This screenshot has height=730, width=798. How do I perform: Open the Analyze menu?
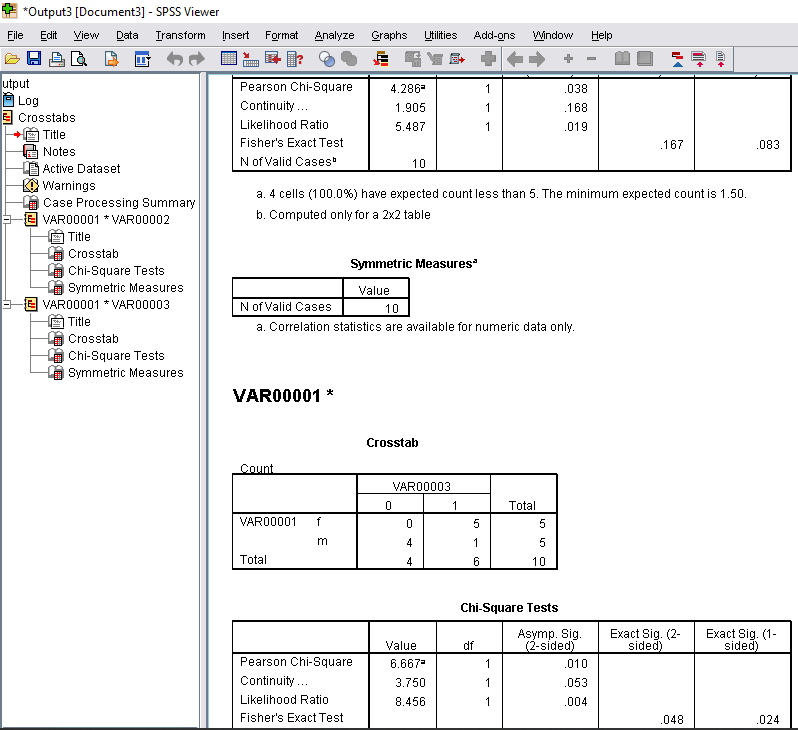pyautogui.click(x=334, y=35)
